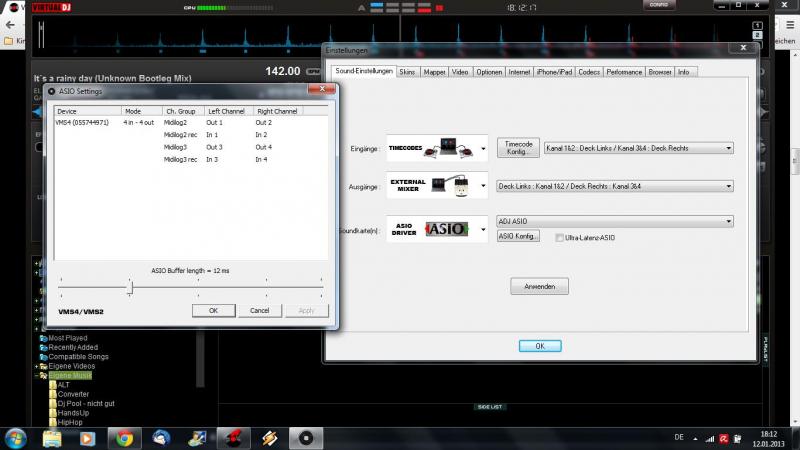This screenshot has height=450, width=800.
Task: Open the round disc app in the taskbar
Action: pos(306,438)
